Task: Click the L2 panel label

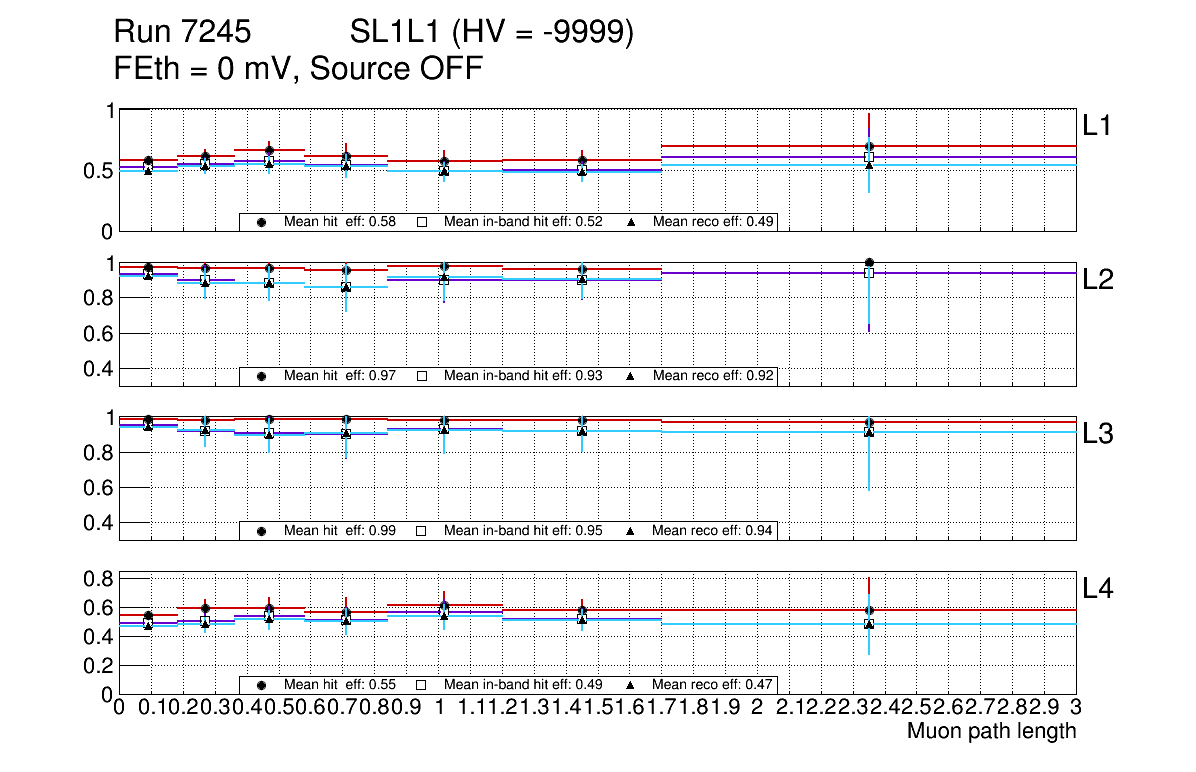Action: click(x=1097, y=280)
